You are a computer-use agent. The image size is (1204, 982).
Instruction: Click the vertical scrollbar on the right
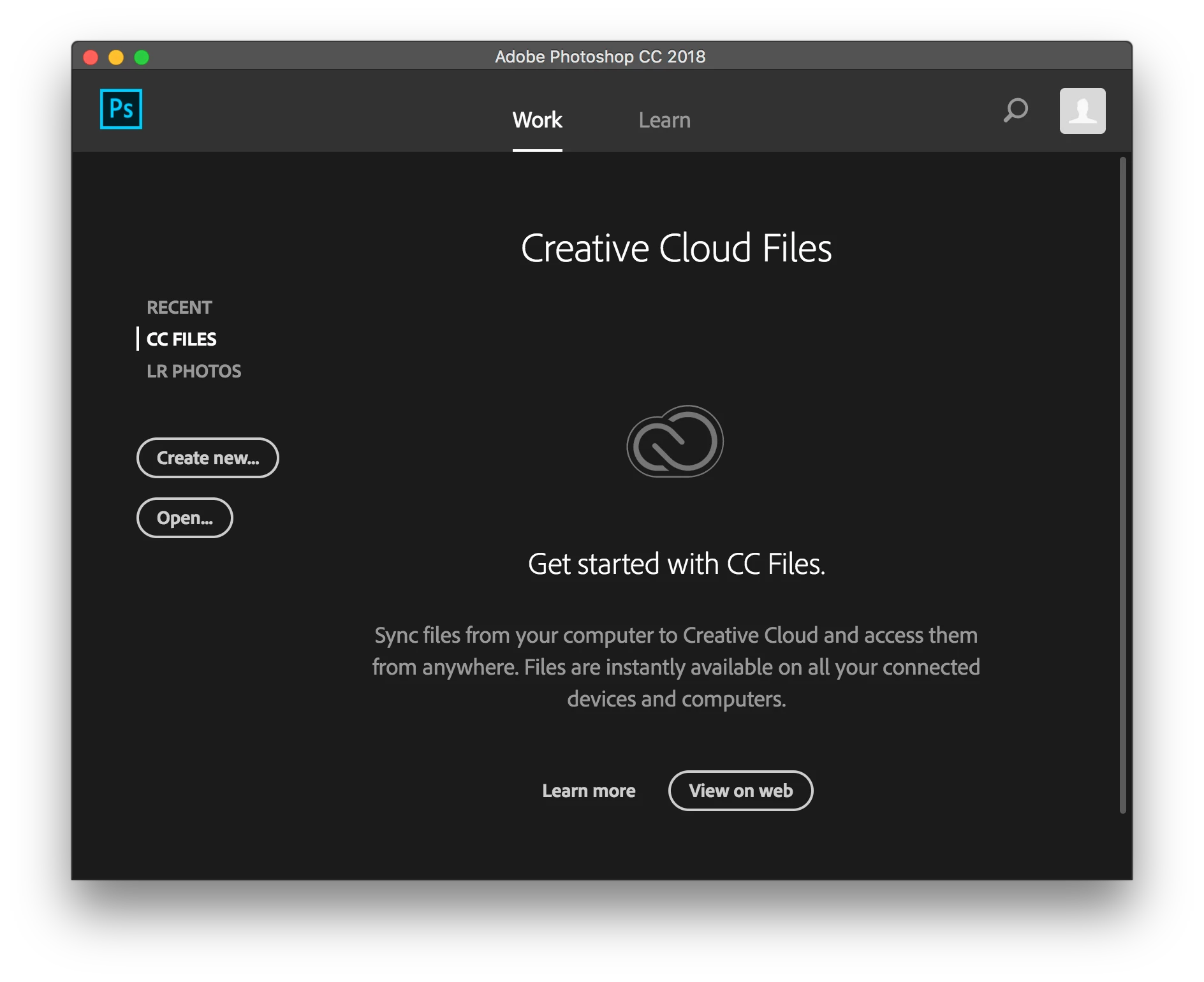(1123, 485)
